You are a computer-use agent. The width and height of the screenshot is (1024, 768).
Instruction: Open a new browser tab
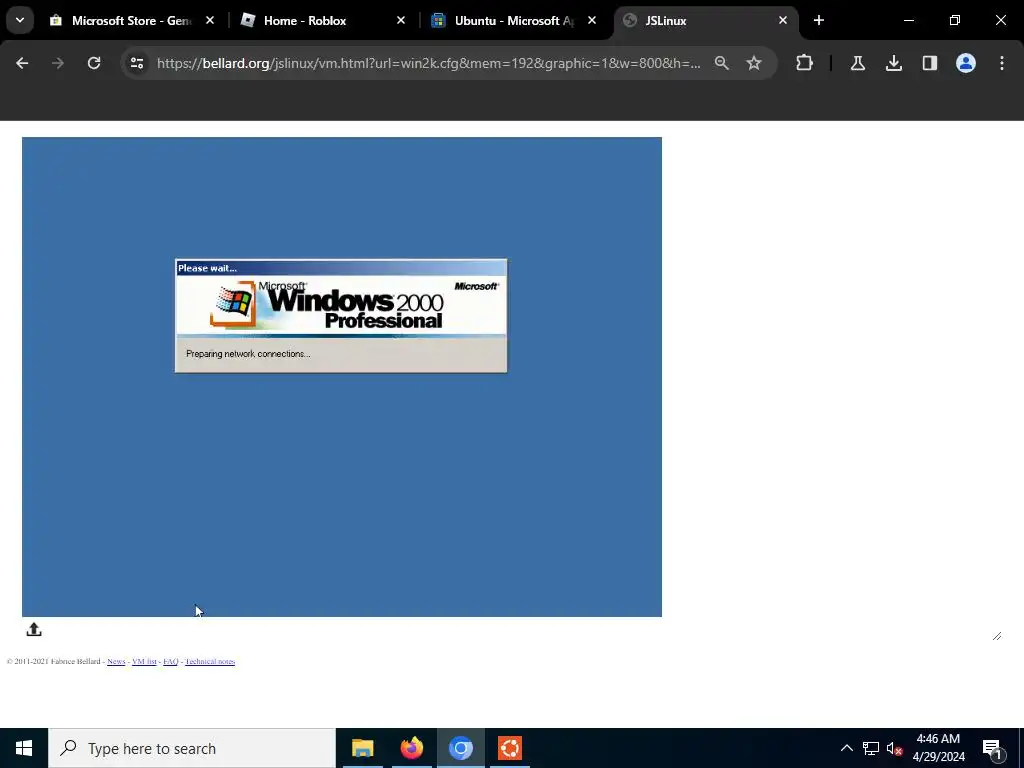[819, 20]
